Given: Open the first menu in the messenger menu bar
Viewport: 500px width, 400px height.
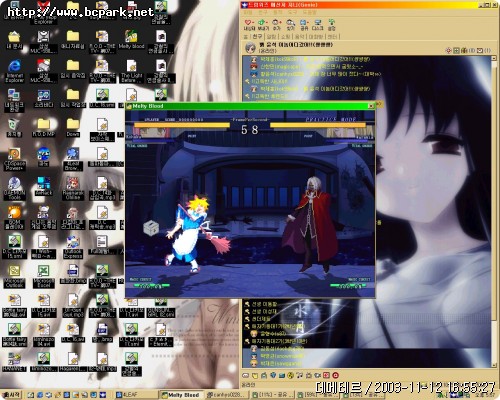Looking at the screenshot, I should (248, 12).
